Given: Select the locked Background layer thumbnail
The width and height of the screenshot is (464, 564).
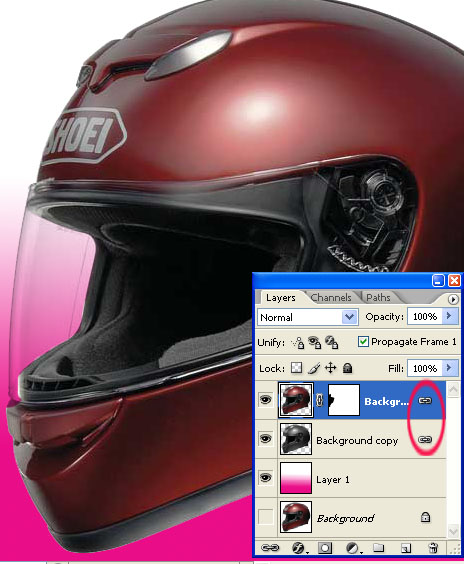Looking at the screenshot, I should pos(296,517).
